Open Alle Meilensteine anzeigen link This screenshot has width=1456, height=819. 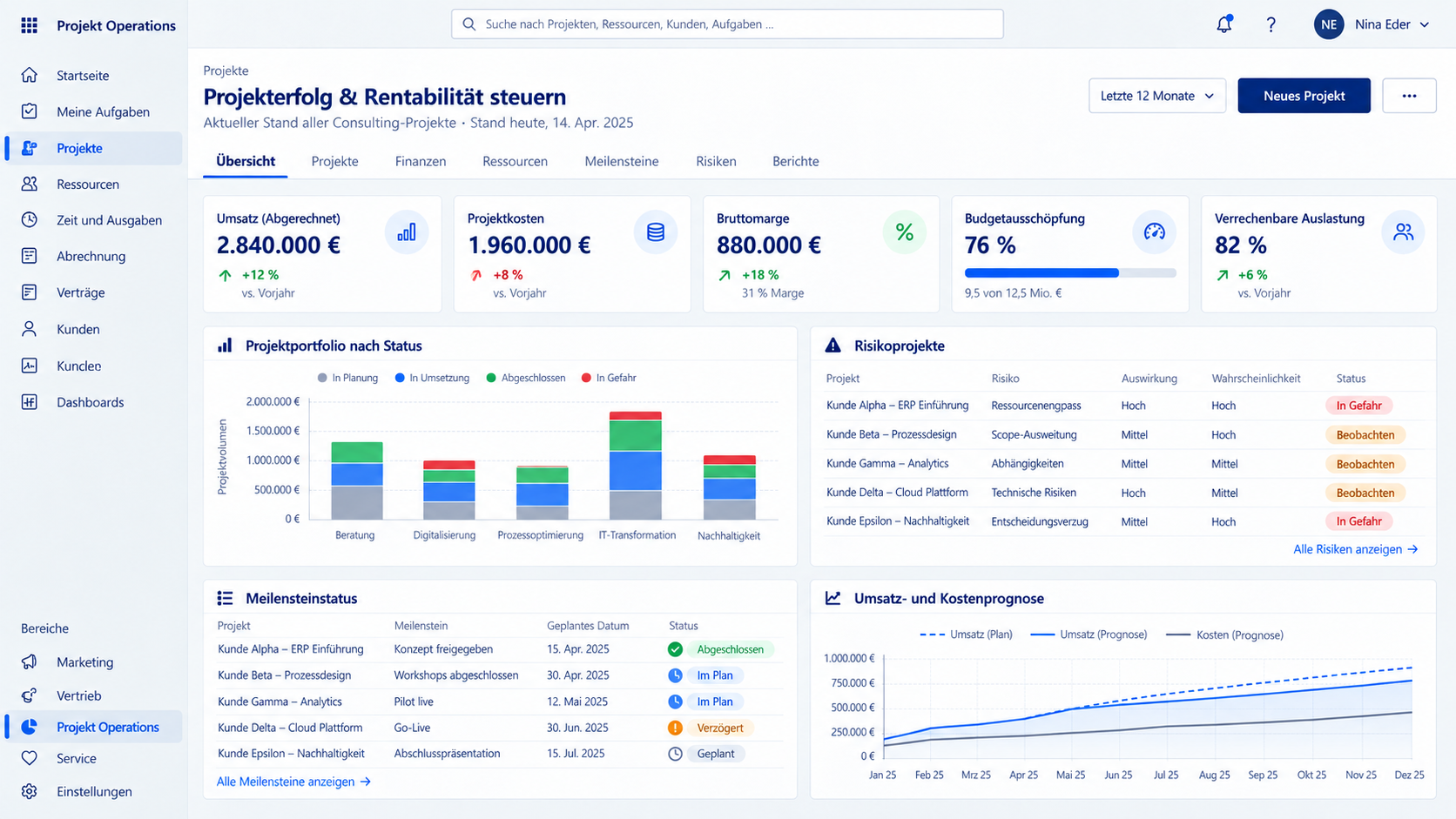293,782
